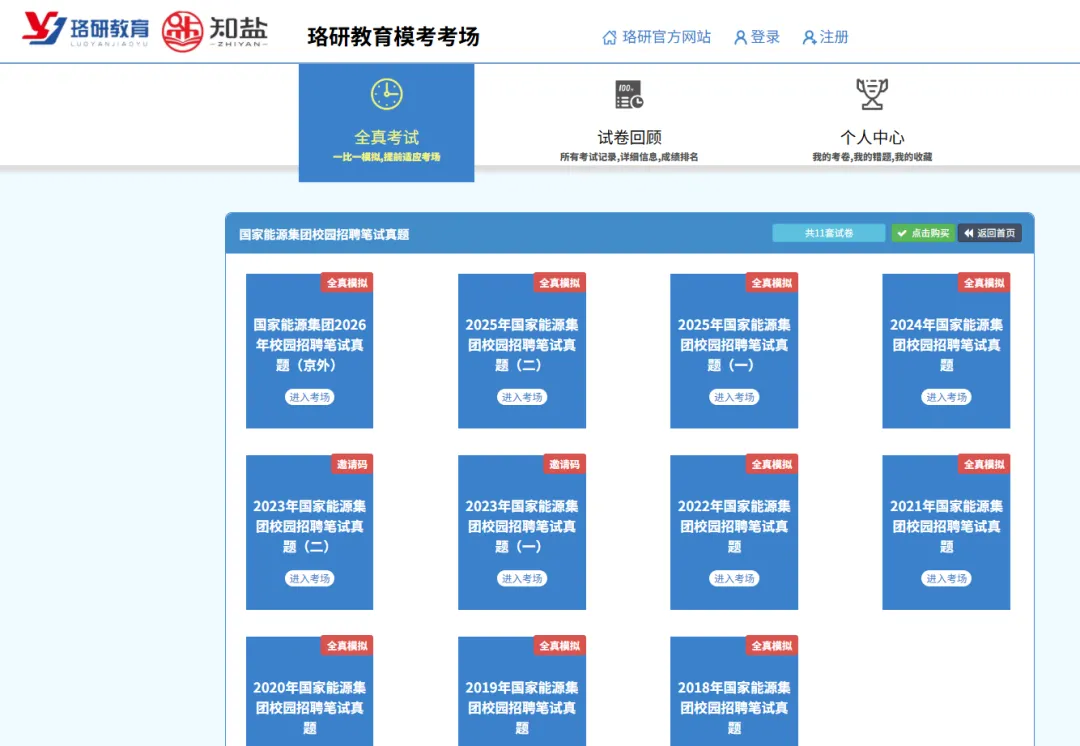
Task: Click 进入考场 for 2025年真题（二）
Action: pos(521,397)
